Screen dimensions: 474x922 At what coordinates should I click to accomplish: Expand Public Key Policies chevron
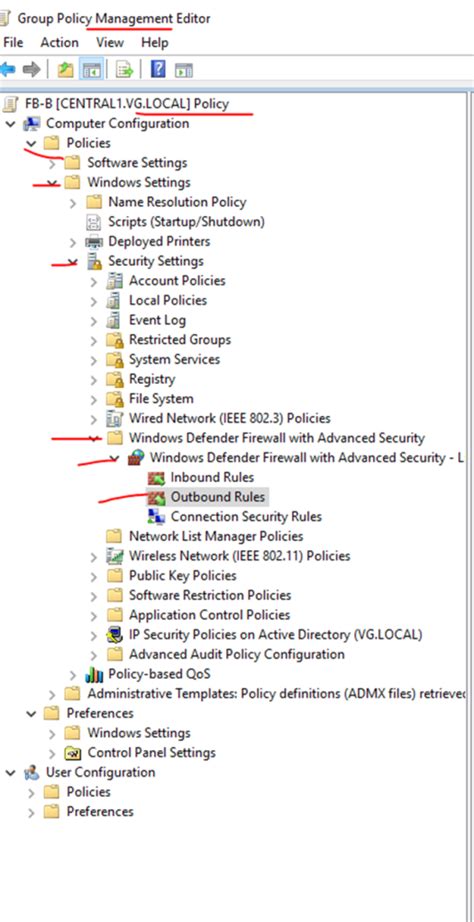pos(94,576)
